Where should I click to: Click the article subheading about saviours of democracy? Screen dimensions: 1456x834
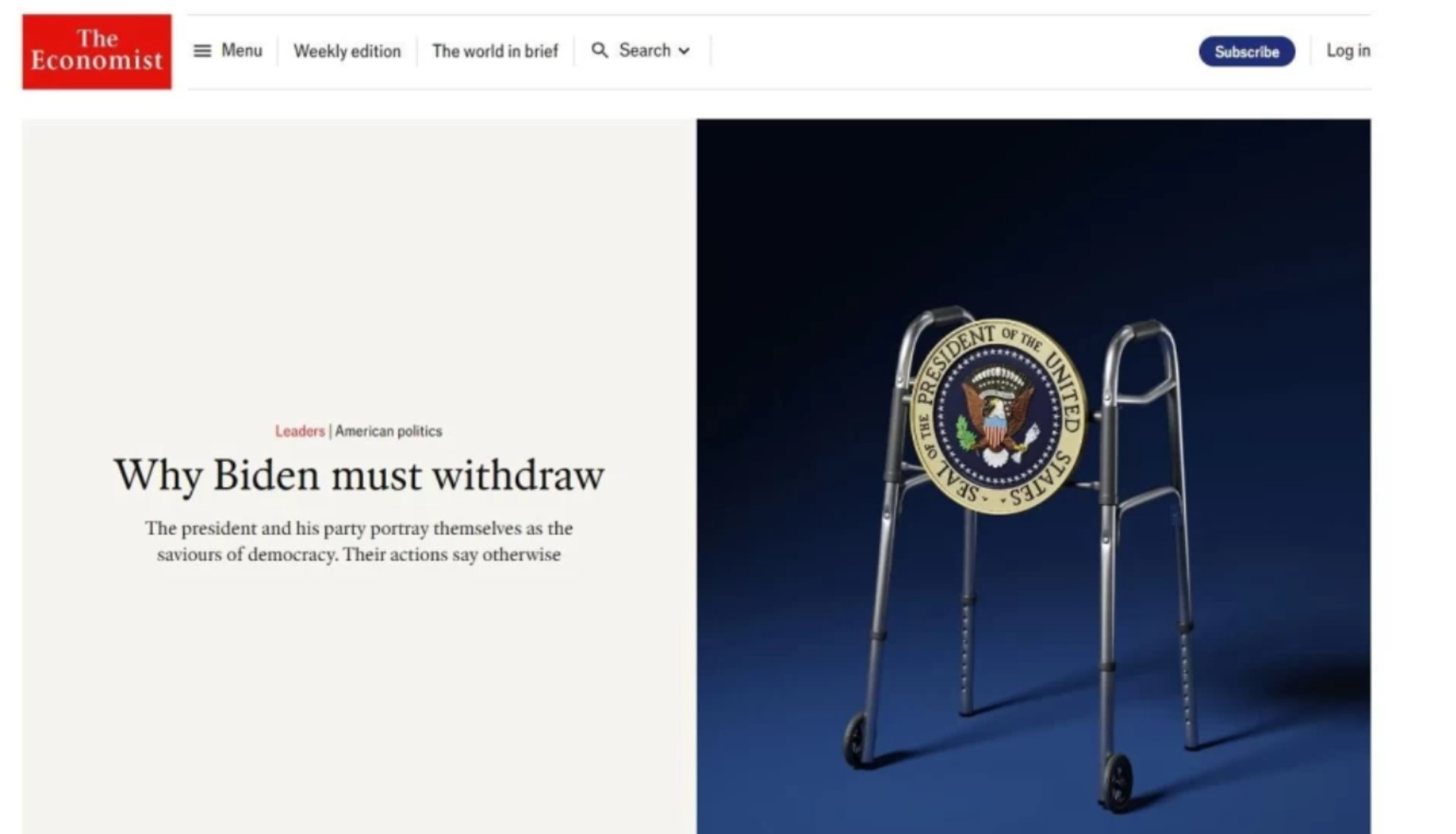[359, 541]
